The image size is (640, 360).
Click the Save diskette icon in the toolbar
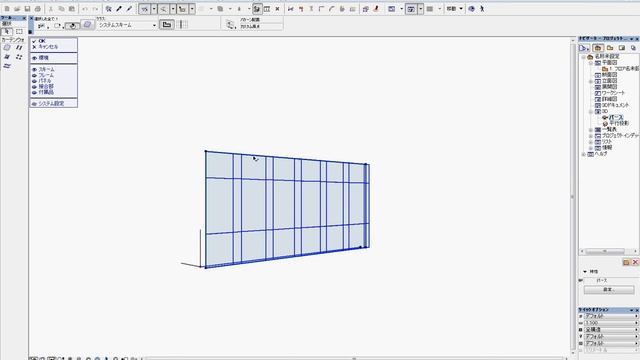(27, 9)
